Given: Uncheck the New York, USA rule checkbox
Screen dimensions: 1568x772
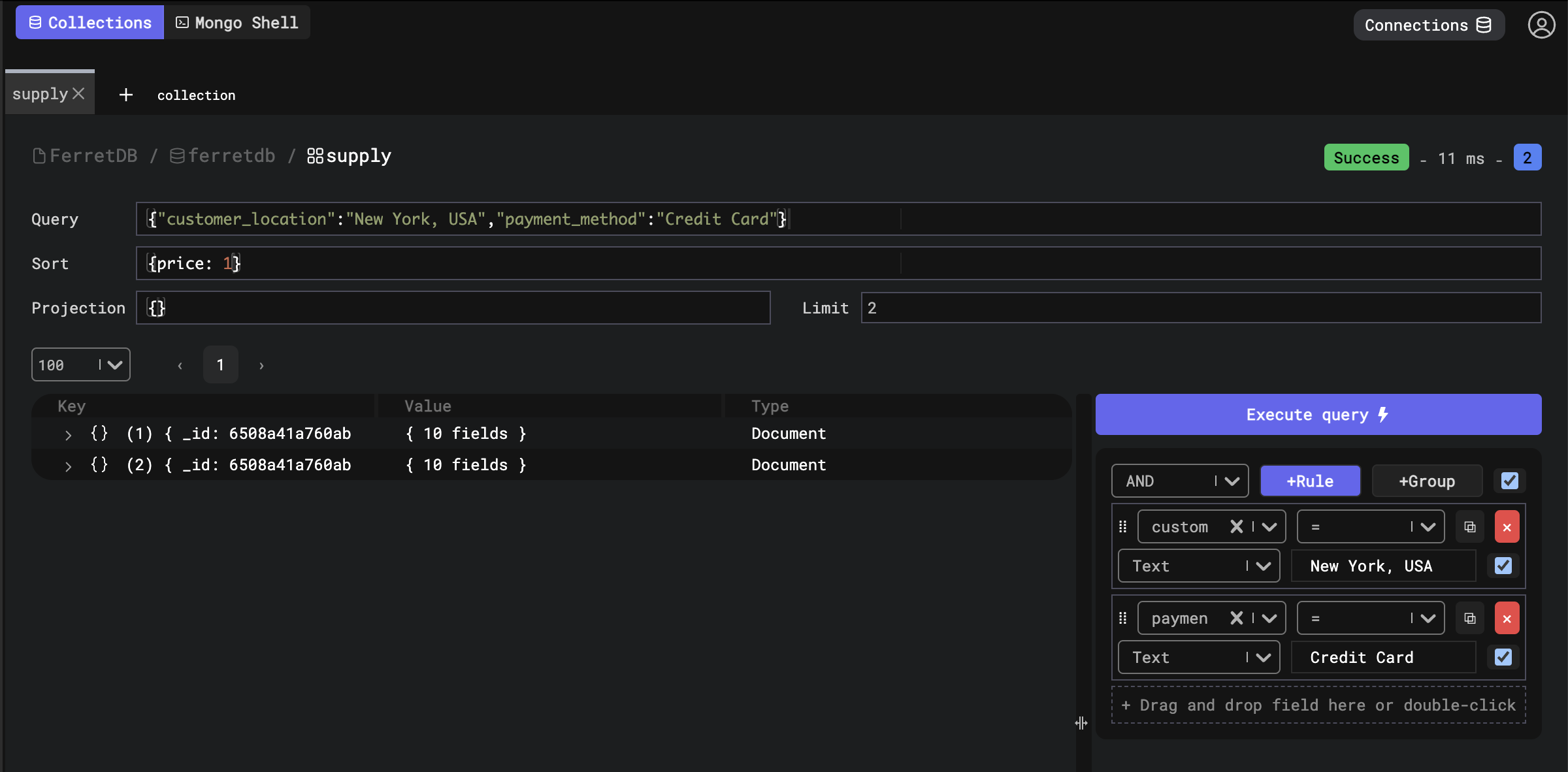Looking at the screenshot, I should pos(1503,566).
